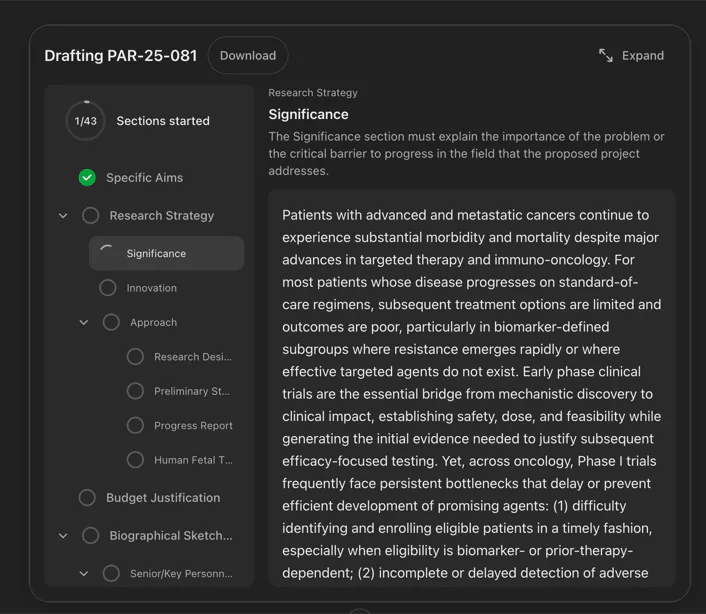Open the Budget Justification section
This screenshot has height=614, width=706.
pos(163,498)
